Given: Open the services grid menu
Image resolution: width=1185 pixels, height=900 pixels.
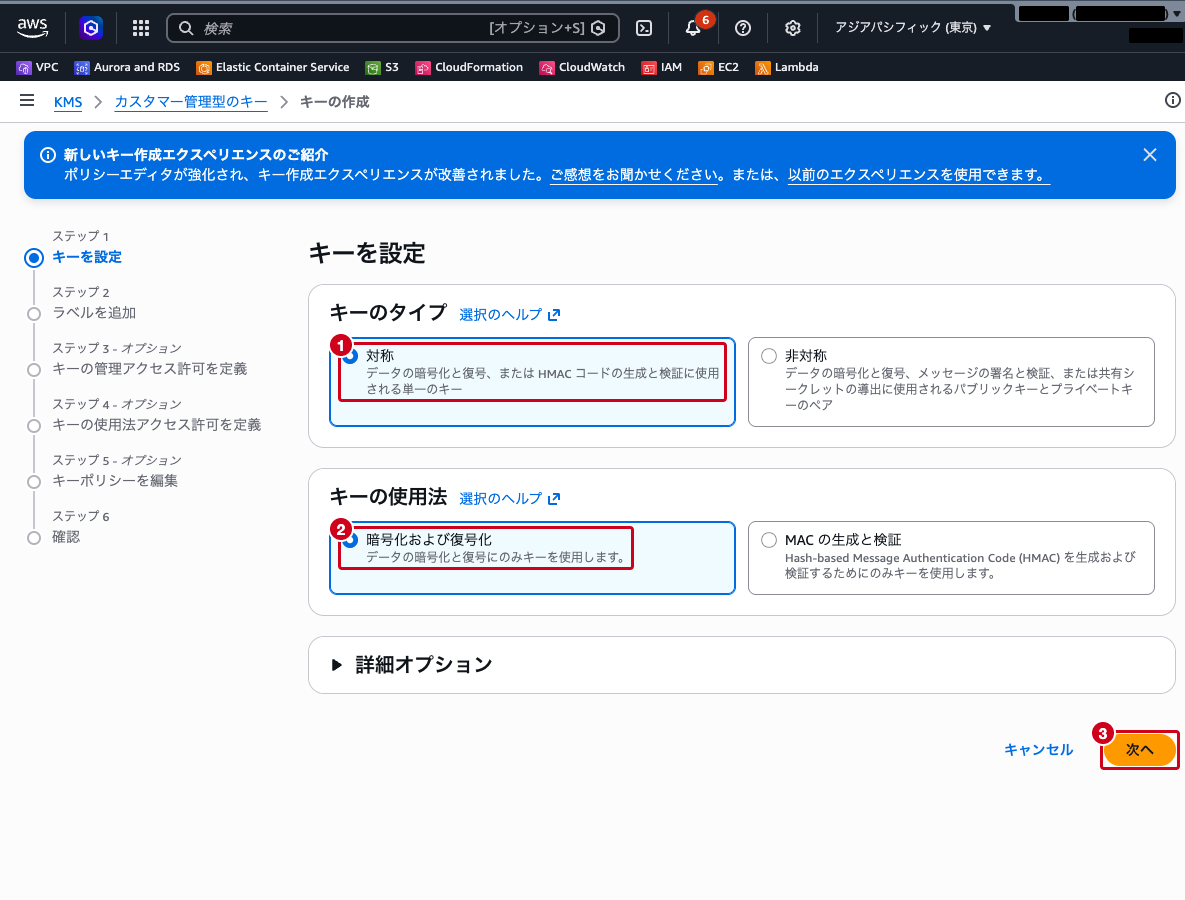Looking at the screenshot, I should click(x=141, y=28).
